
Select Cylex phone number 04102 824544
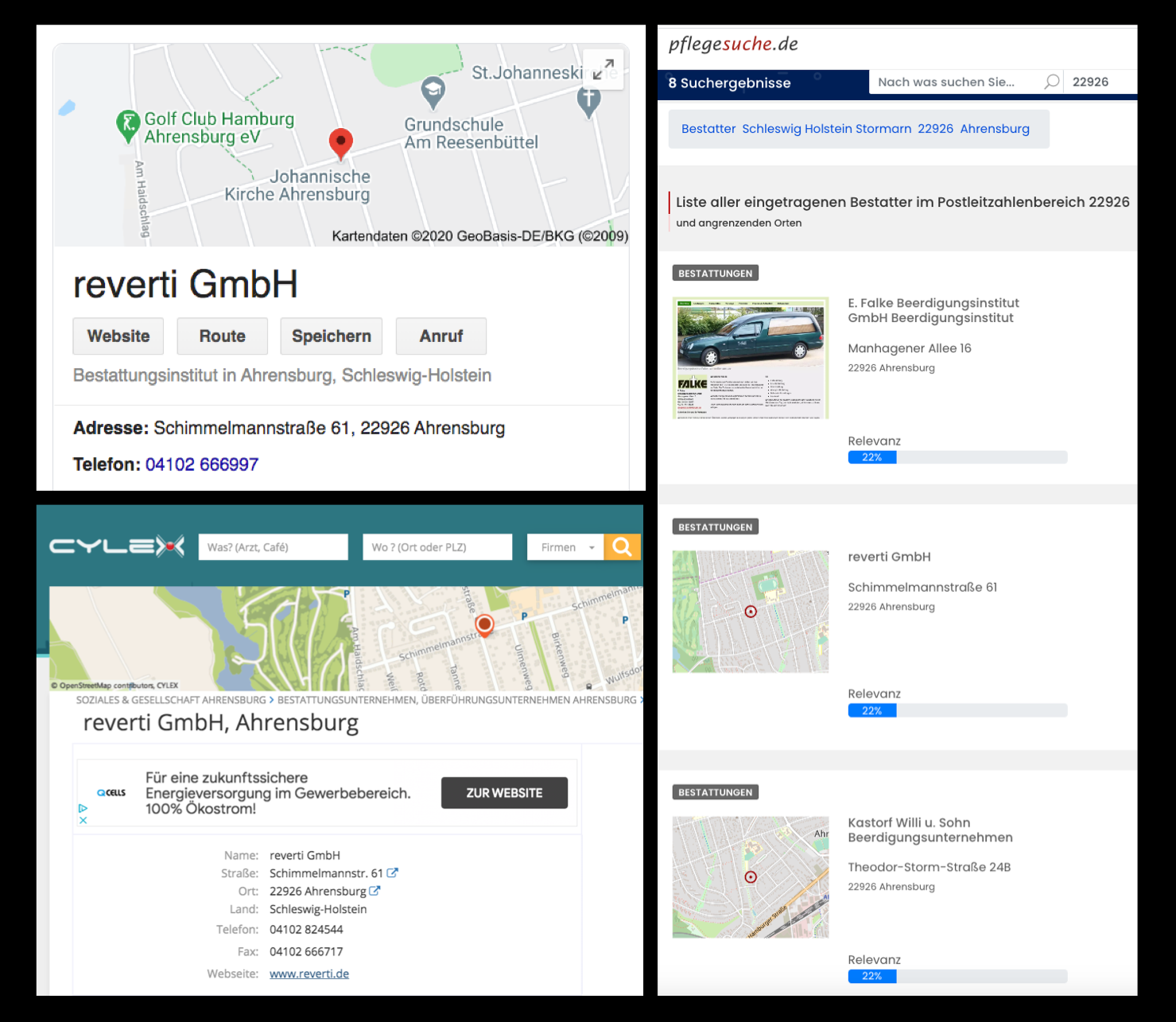coord(306,929)
